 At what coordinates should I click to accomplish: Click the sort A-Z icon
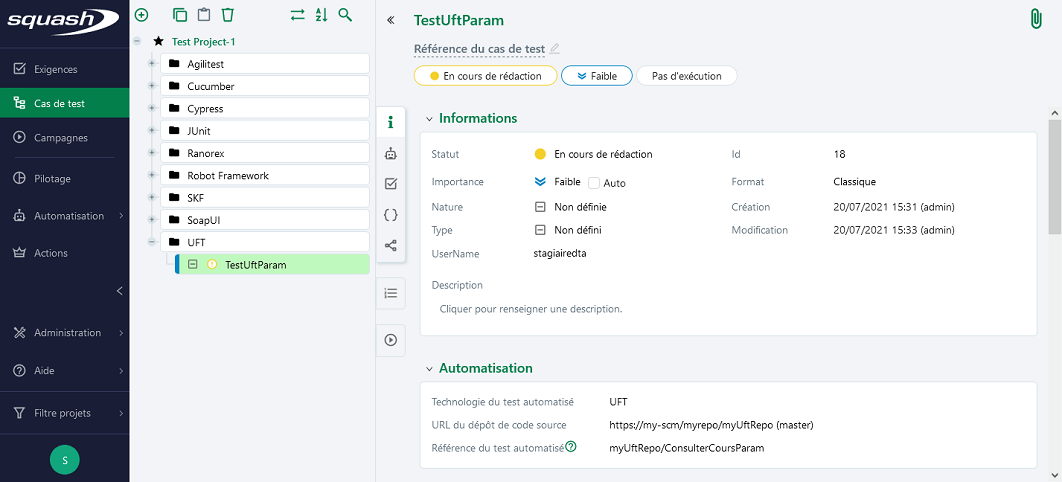coord(321,15)
